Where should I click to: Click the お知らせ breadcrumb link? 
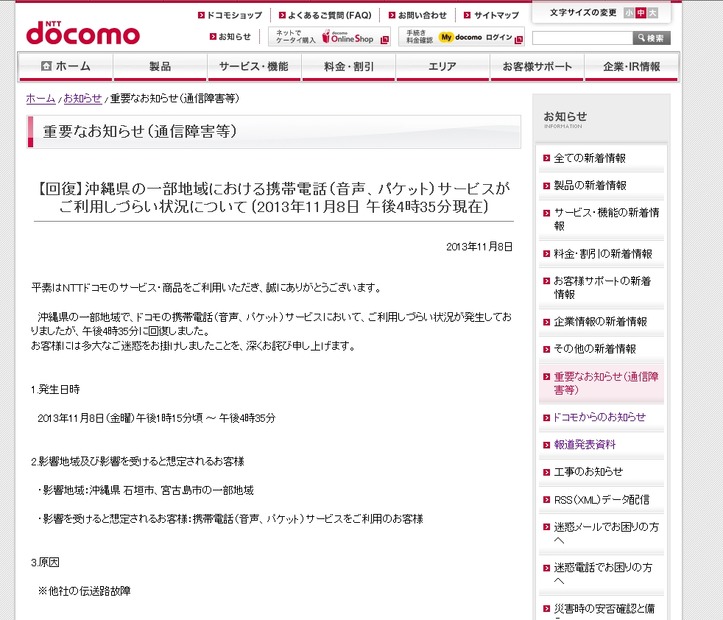point(83,98)
